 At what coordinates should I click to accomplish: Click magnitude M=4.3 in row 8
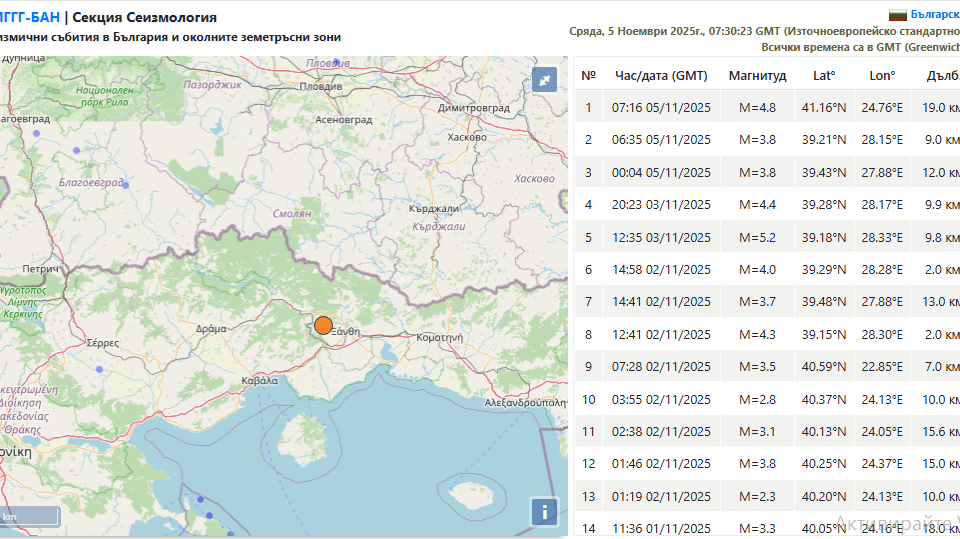pos(757,334)
